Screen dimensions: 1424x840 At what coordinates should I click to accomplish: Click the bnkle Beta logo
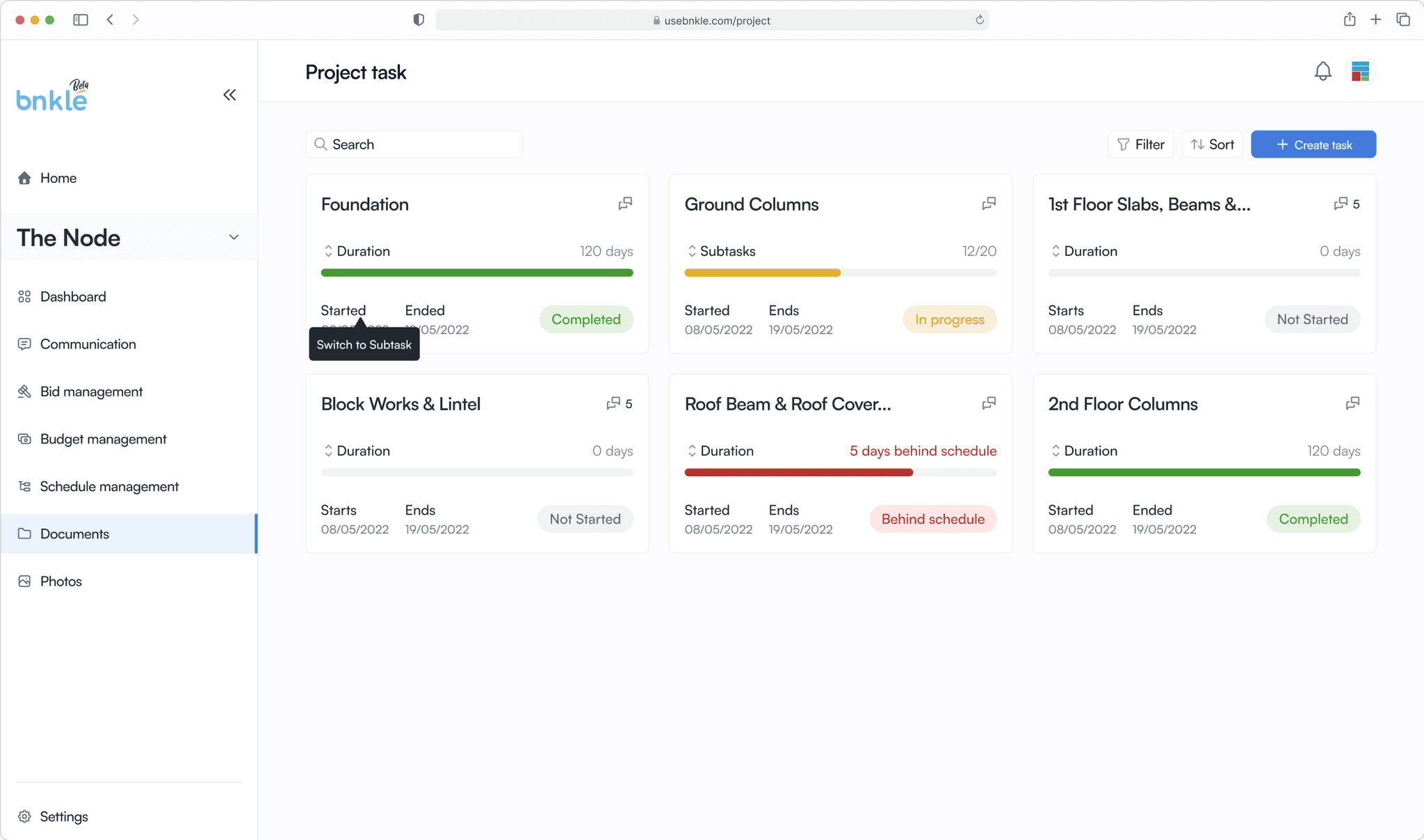coord(53,95)
